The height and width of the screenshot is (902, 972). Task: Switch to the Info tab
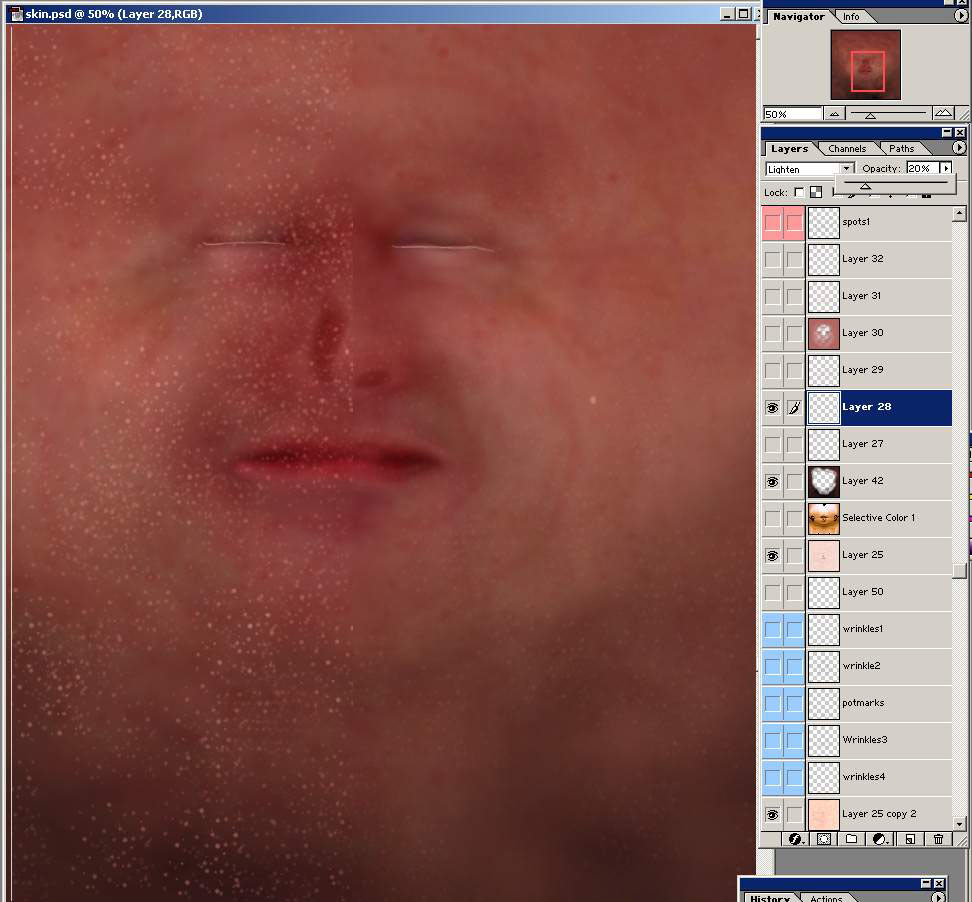click(x=850, y=17)
